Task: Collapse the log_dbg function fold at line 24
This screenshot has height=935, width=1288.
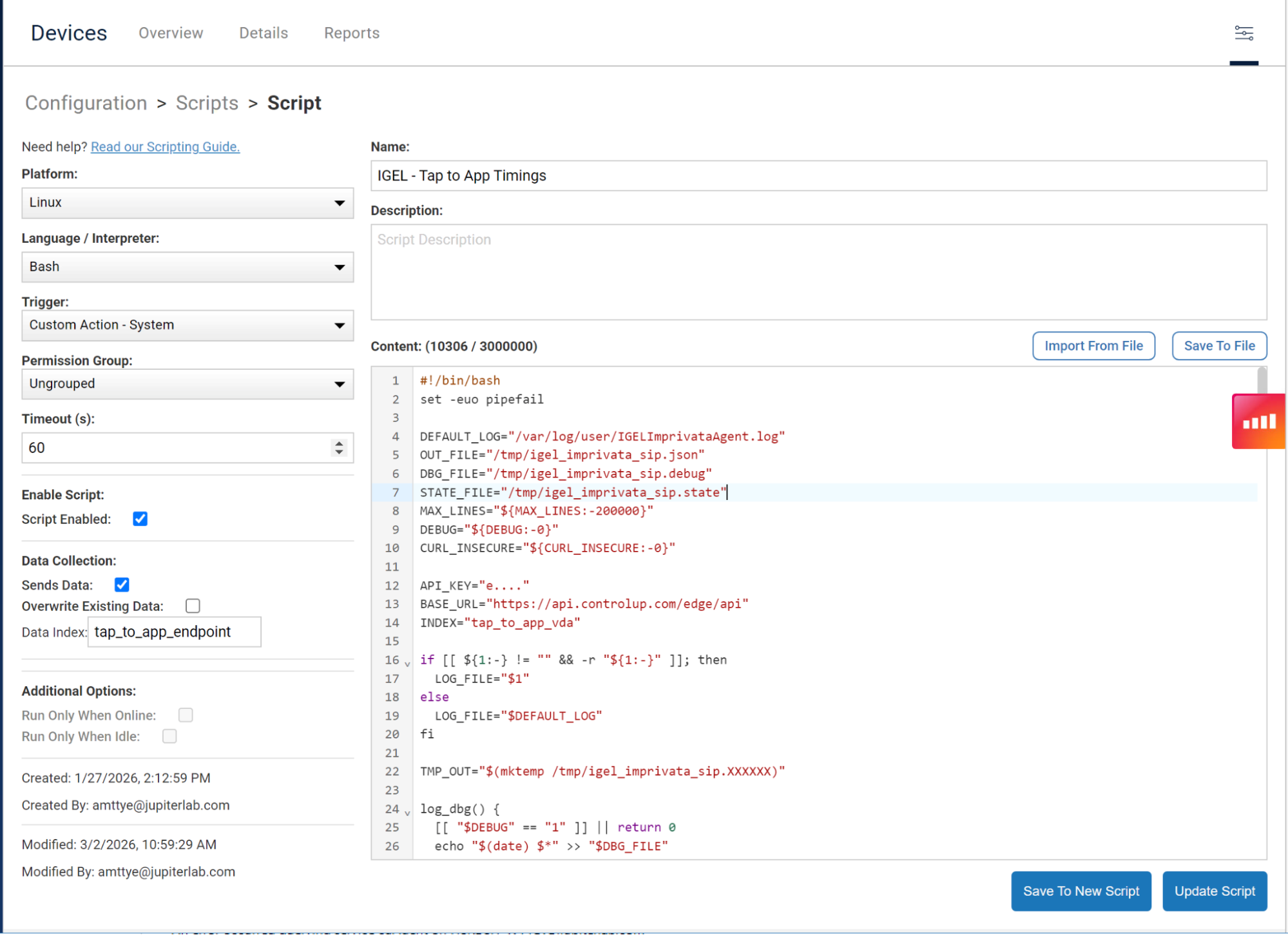Action: 407,811
